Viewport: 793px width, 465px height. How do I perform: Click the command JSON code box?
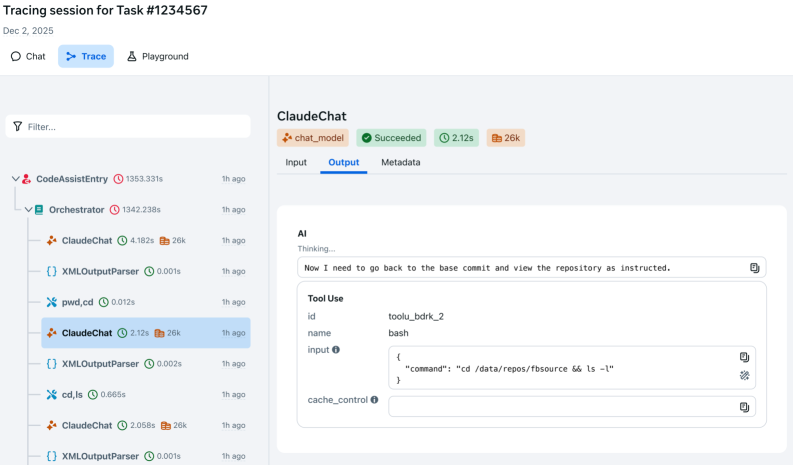[572, 368]
